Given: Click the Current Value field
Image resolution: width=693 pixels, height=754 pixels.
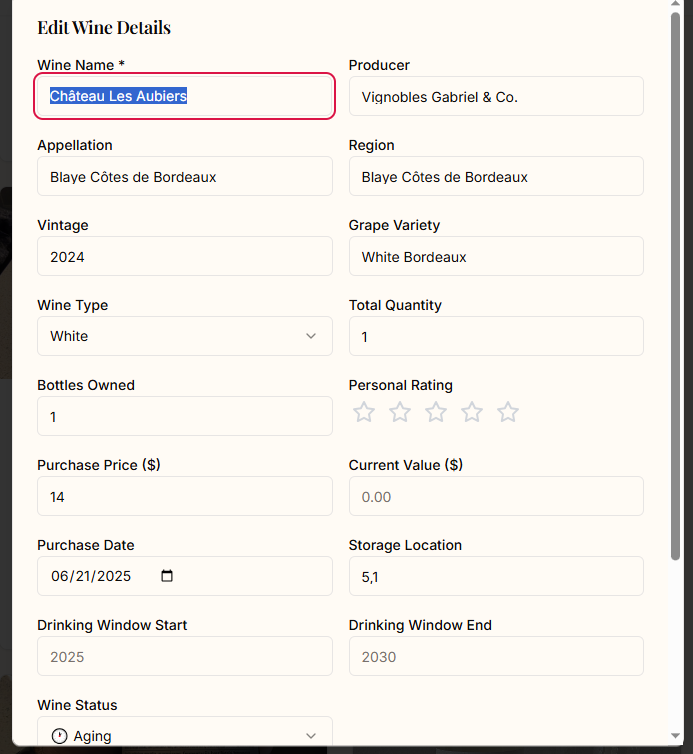Looking at the screenshot, I should point(496,496).
